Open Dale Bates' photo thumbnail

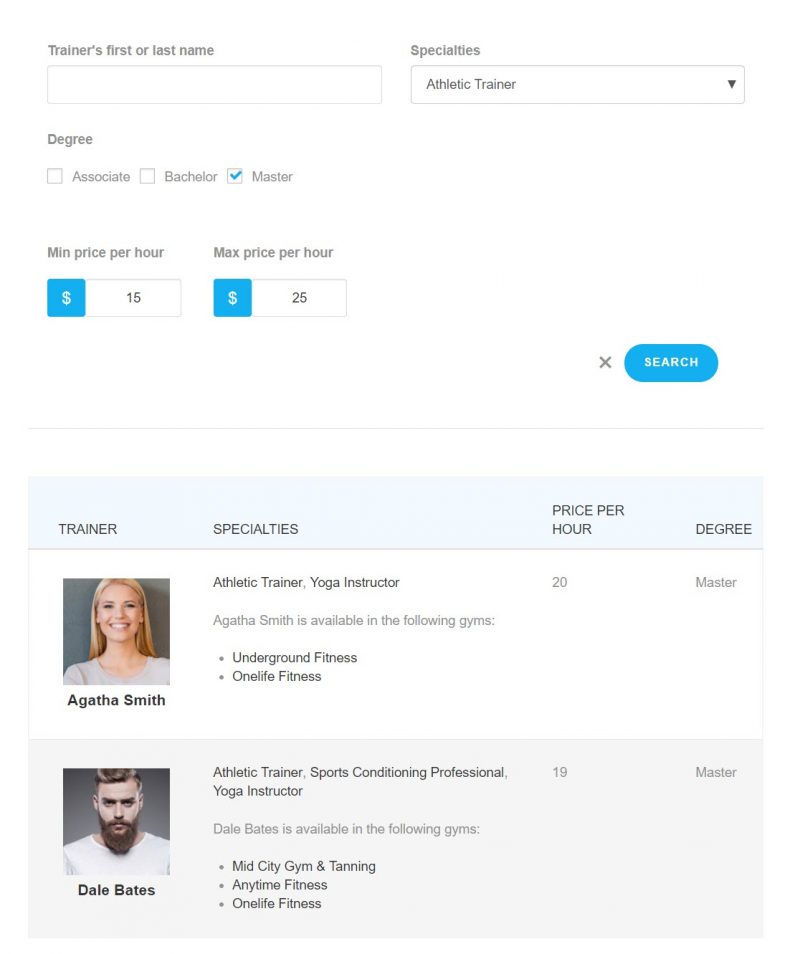click(x=116, y=821)
